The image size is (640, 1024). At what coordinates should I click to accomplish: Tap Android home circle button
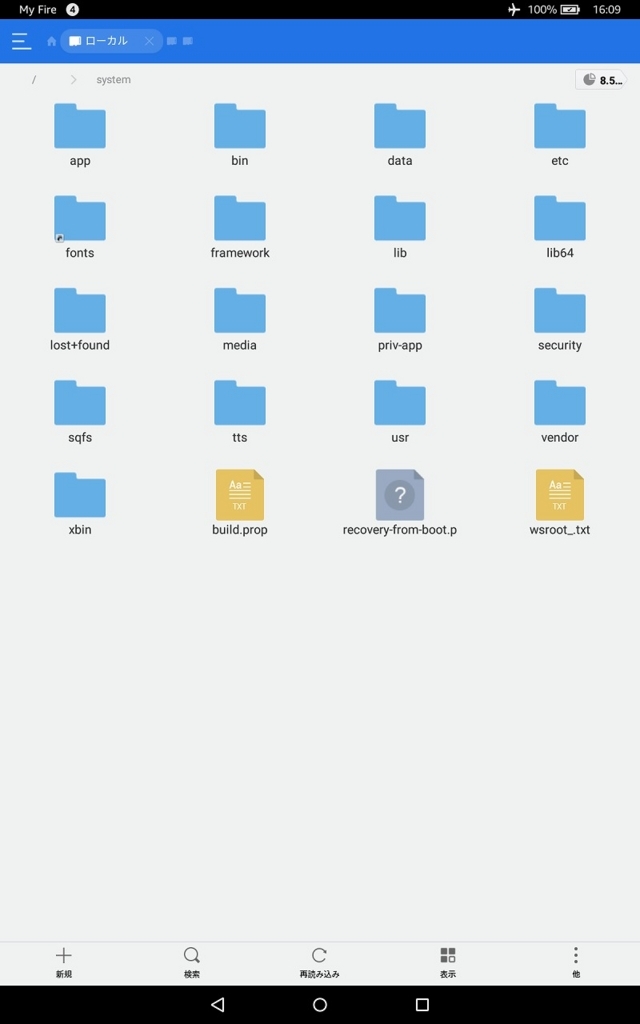(x=319, y=1004)
